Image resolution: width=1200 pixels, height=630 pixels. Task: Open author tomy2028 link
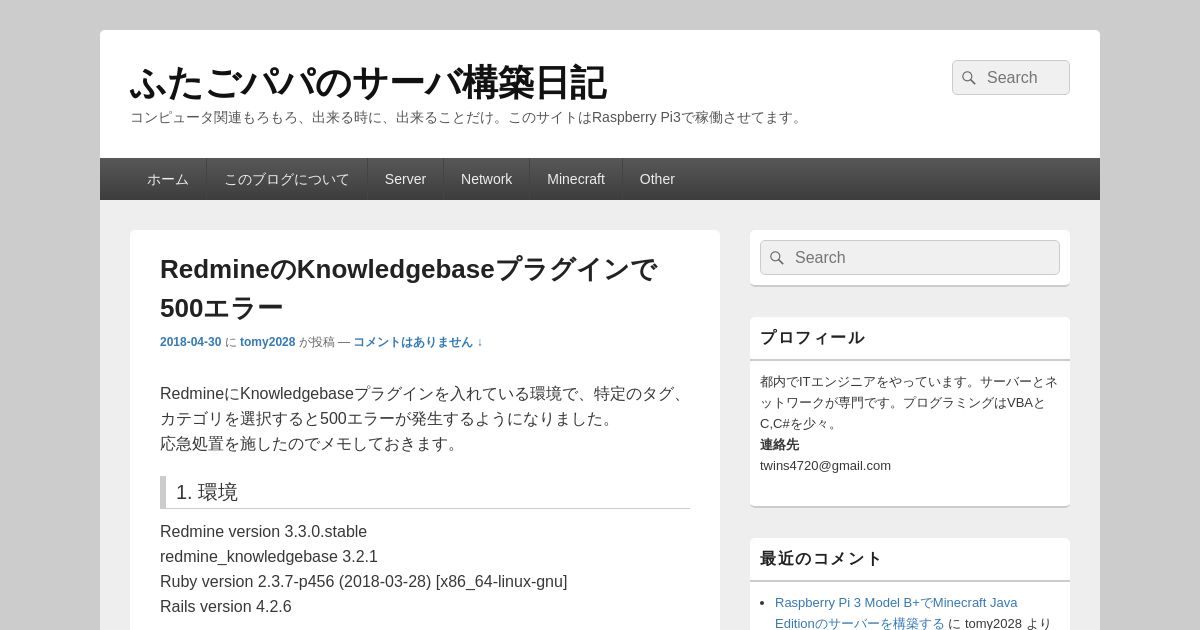[267, 342]
